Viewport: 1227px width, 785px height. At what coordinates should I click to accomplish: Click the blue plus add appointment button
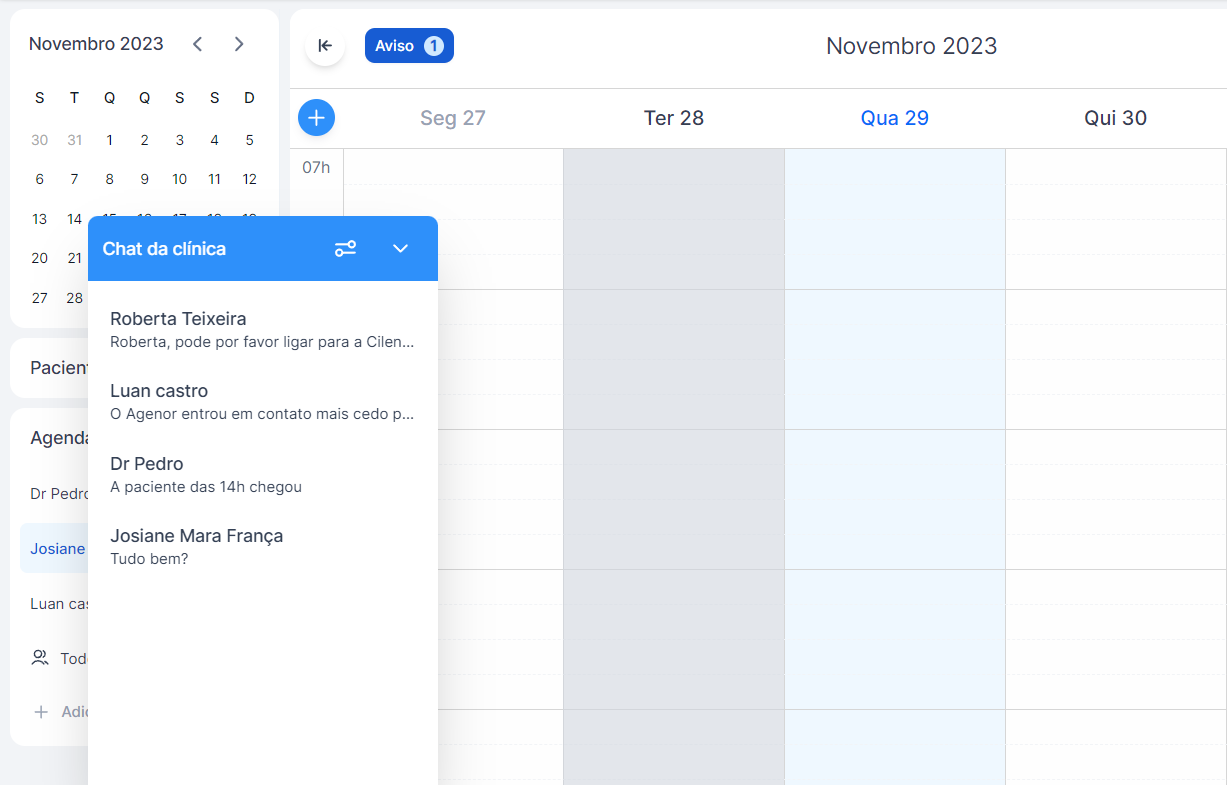316,118
